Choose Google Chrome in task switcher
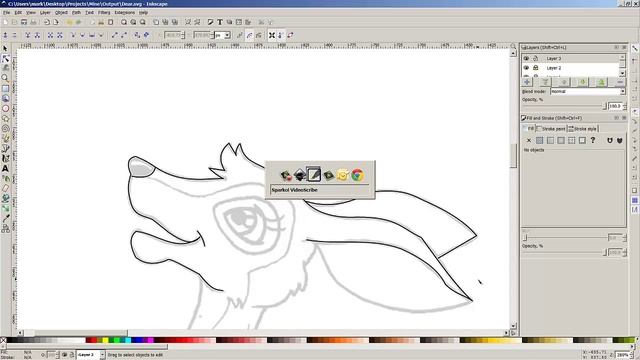Viewport: 640px width, 360px height. [x=358, y=175]
